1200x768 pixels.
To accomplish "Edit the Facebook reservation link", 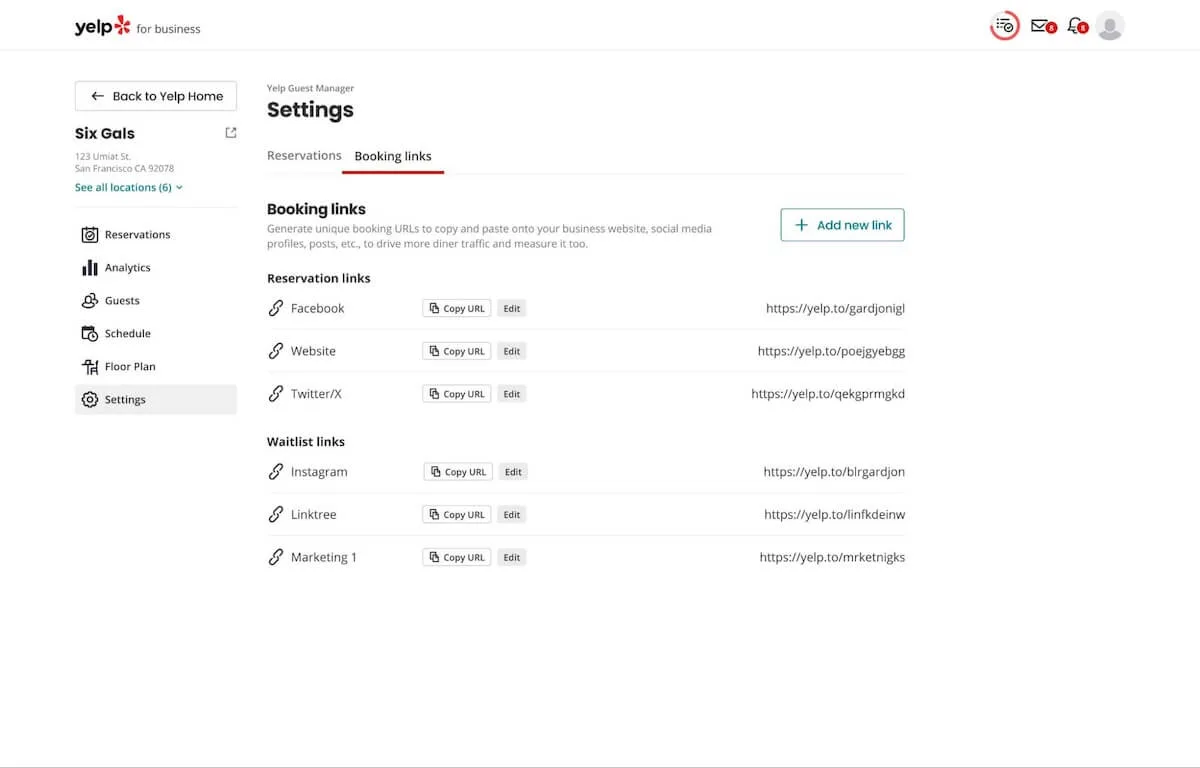I will (x=512, y=309).
